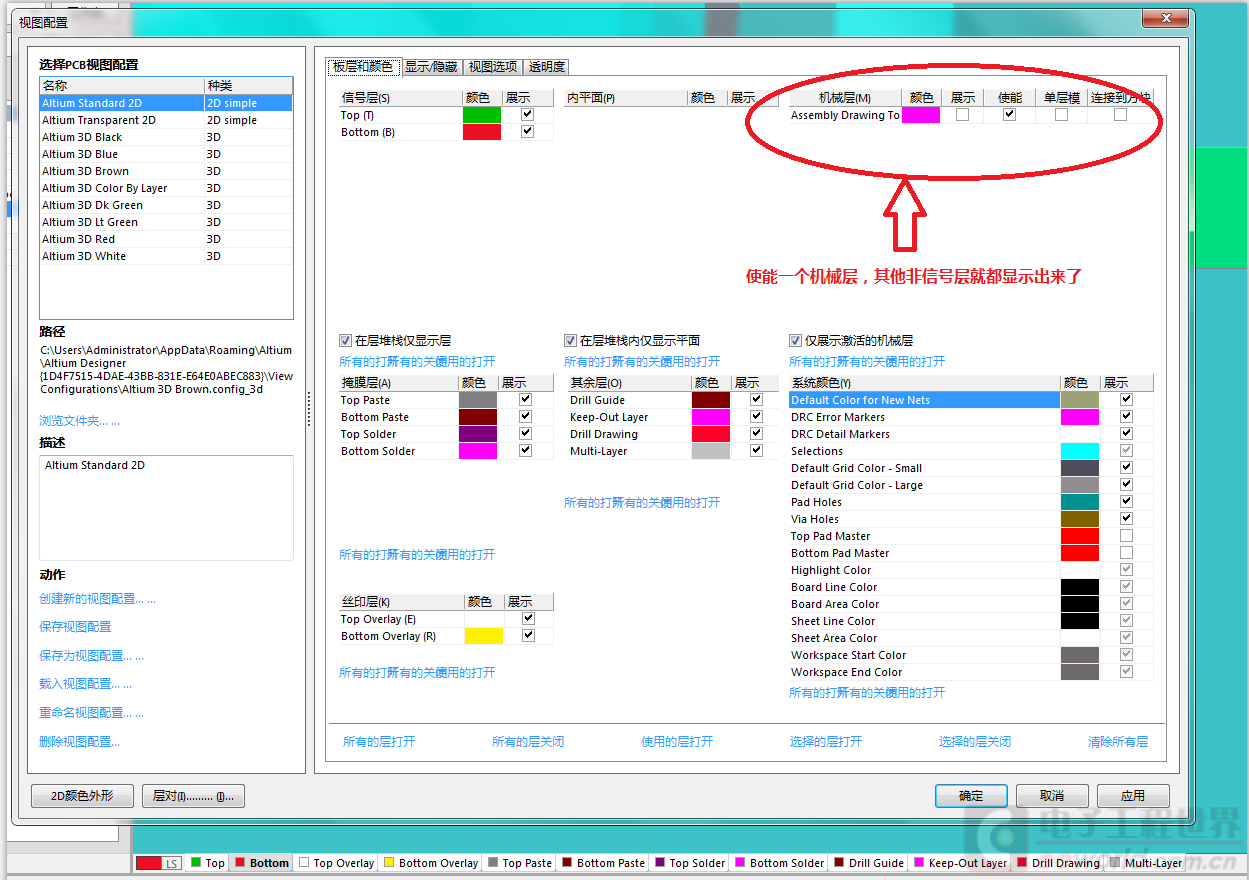
Task: Click the 使用的层打开 link
Action: 677,742
